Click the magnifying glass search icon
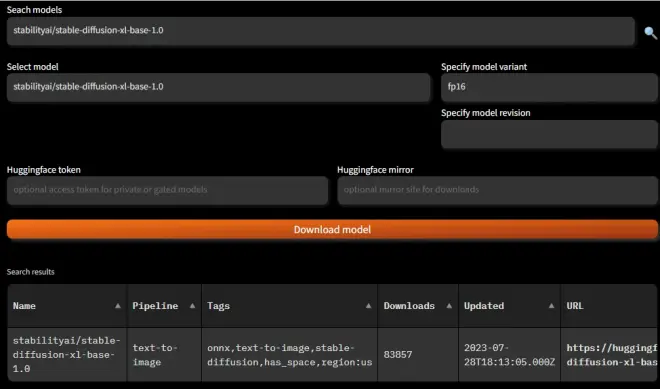Image resolution: width=660 pixels, height=389 pixels. (x=650, y=33)
